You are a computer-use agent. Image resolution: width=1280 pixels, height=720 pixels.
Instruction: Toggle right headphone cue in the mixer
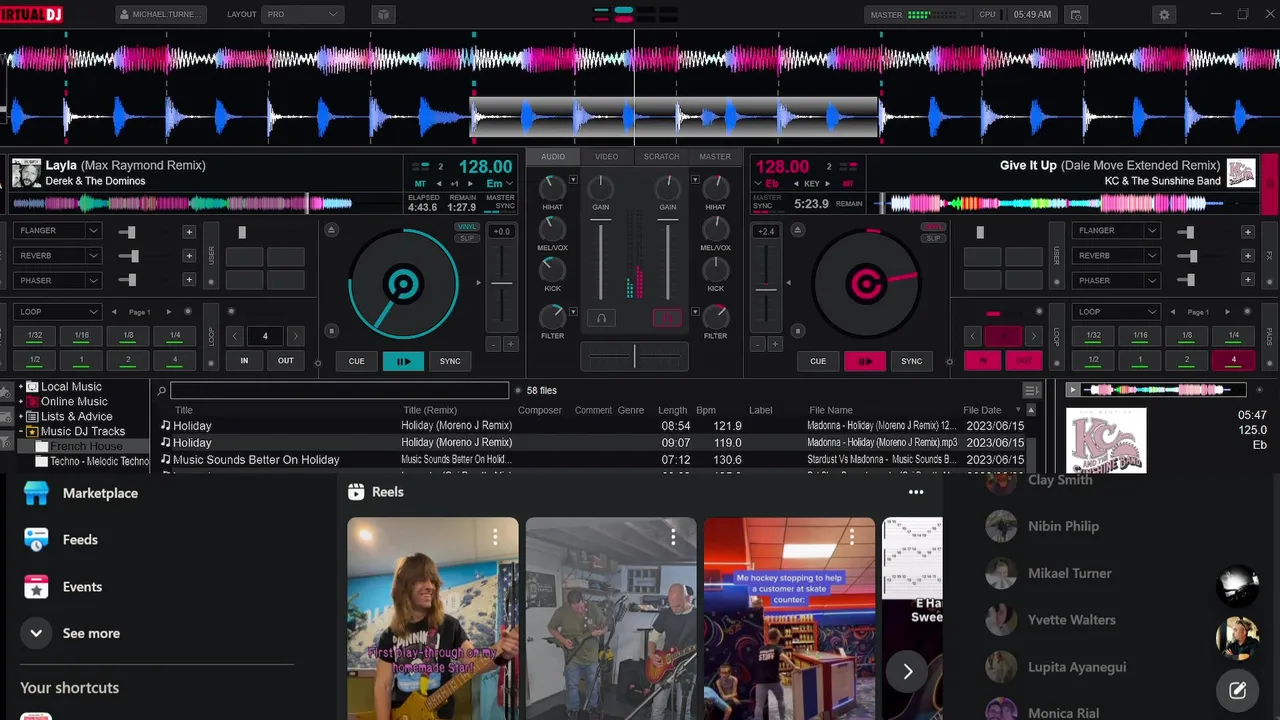[x=667, y=318]
